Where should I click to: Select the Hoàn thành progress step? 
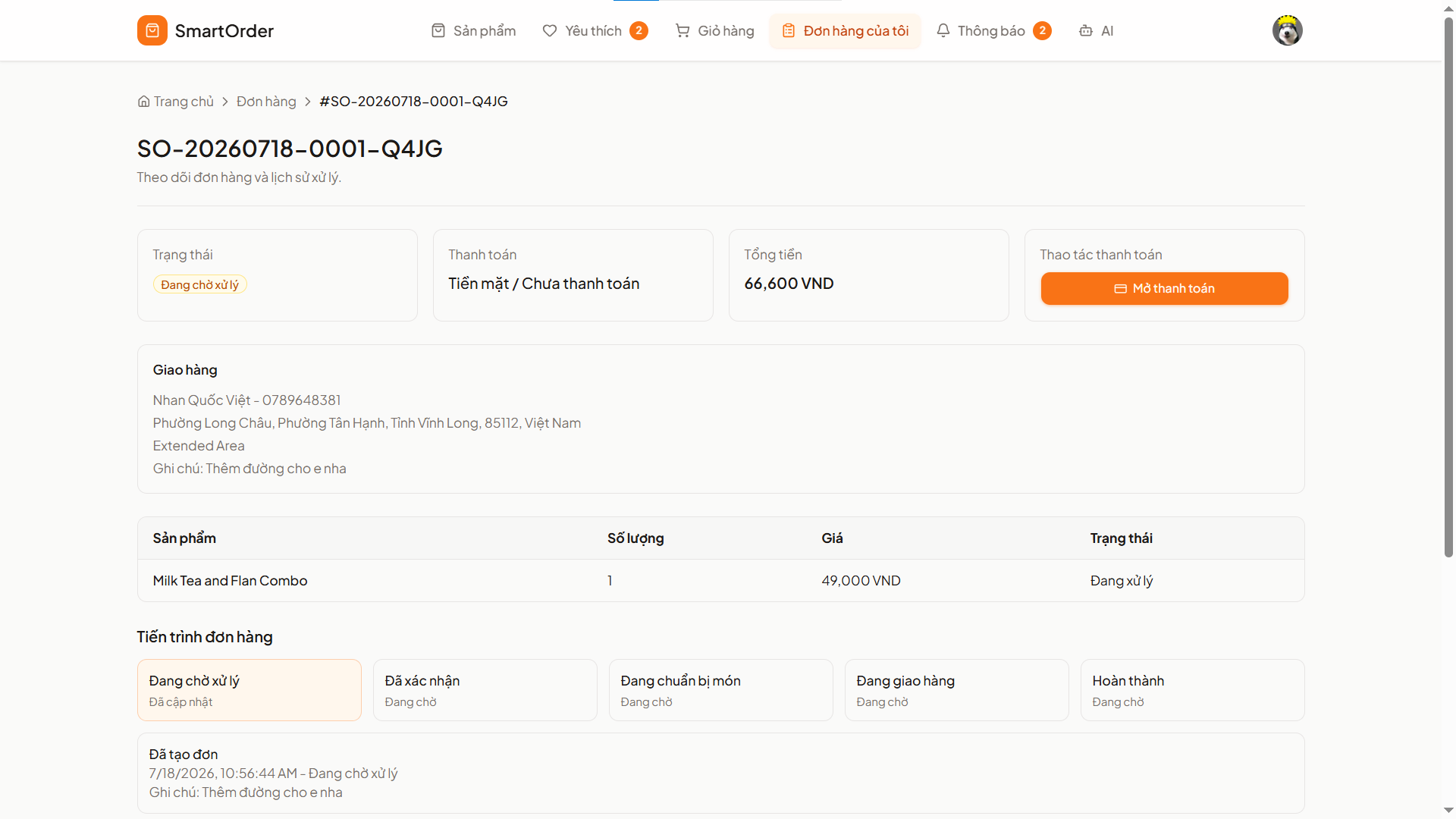point(1192,690)
